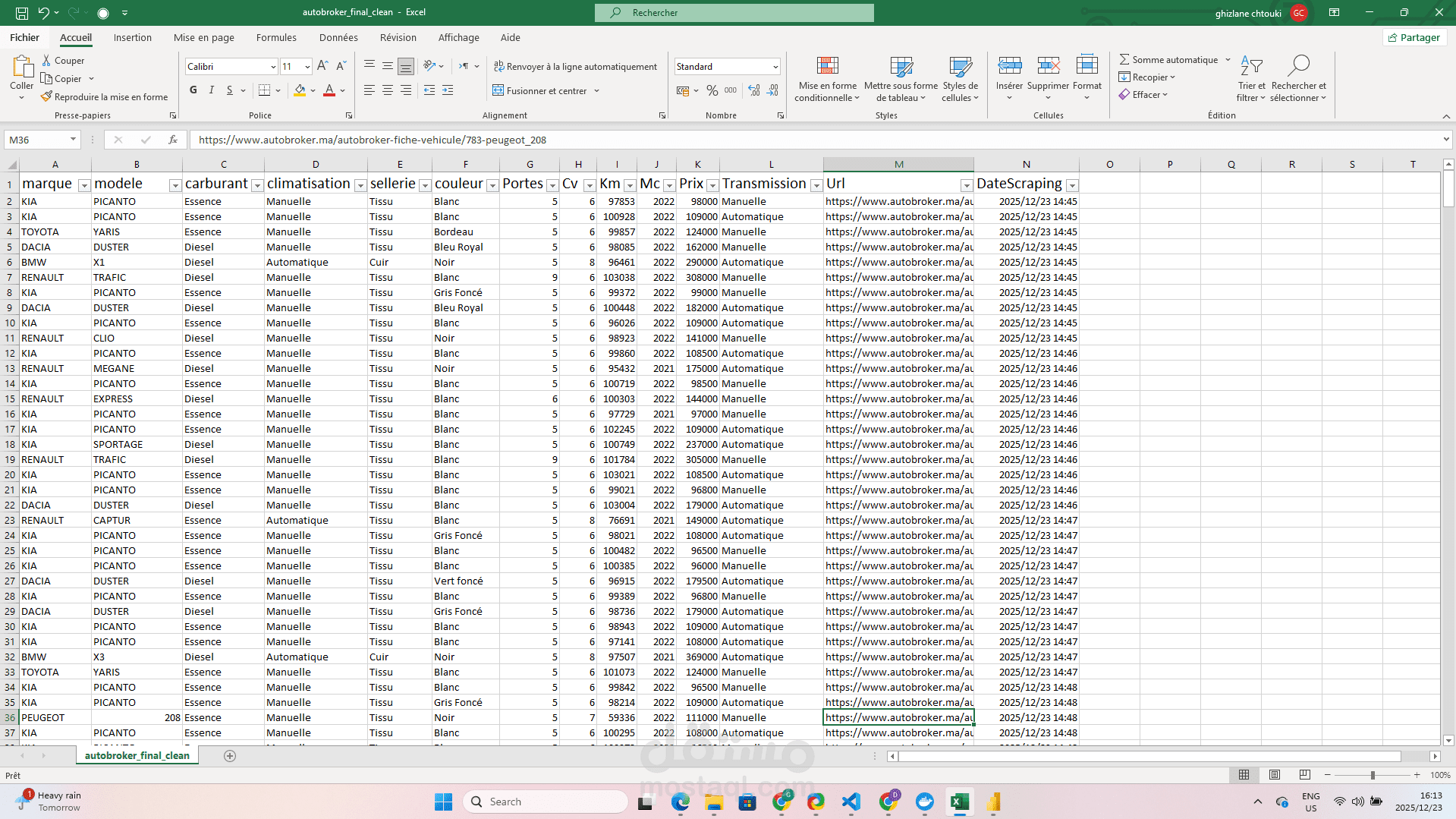
Task: Switch to the Insertion tab
Action: [133, 37]
